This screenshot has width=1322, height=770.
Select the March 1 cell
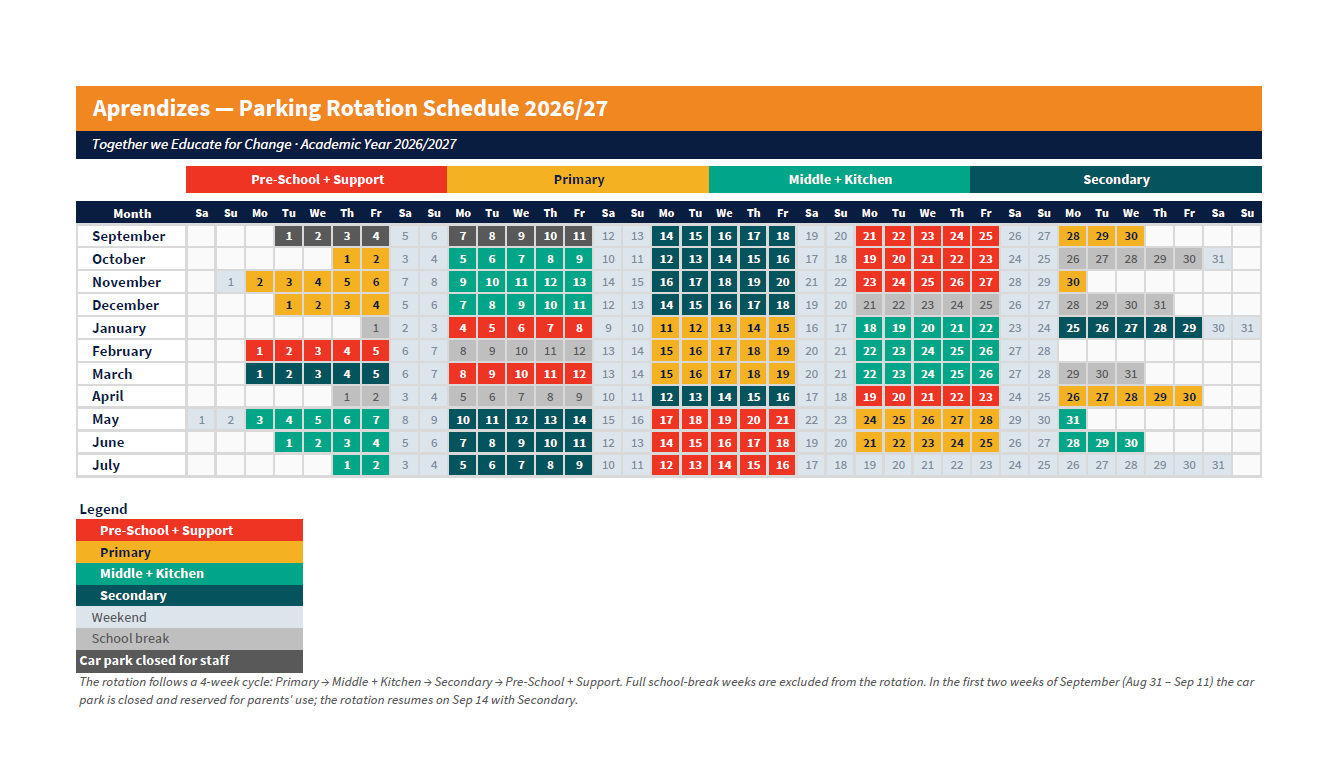(260, 374)
